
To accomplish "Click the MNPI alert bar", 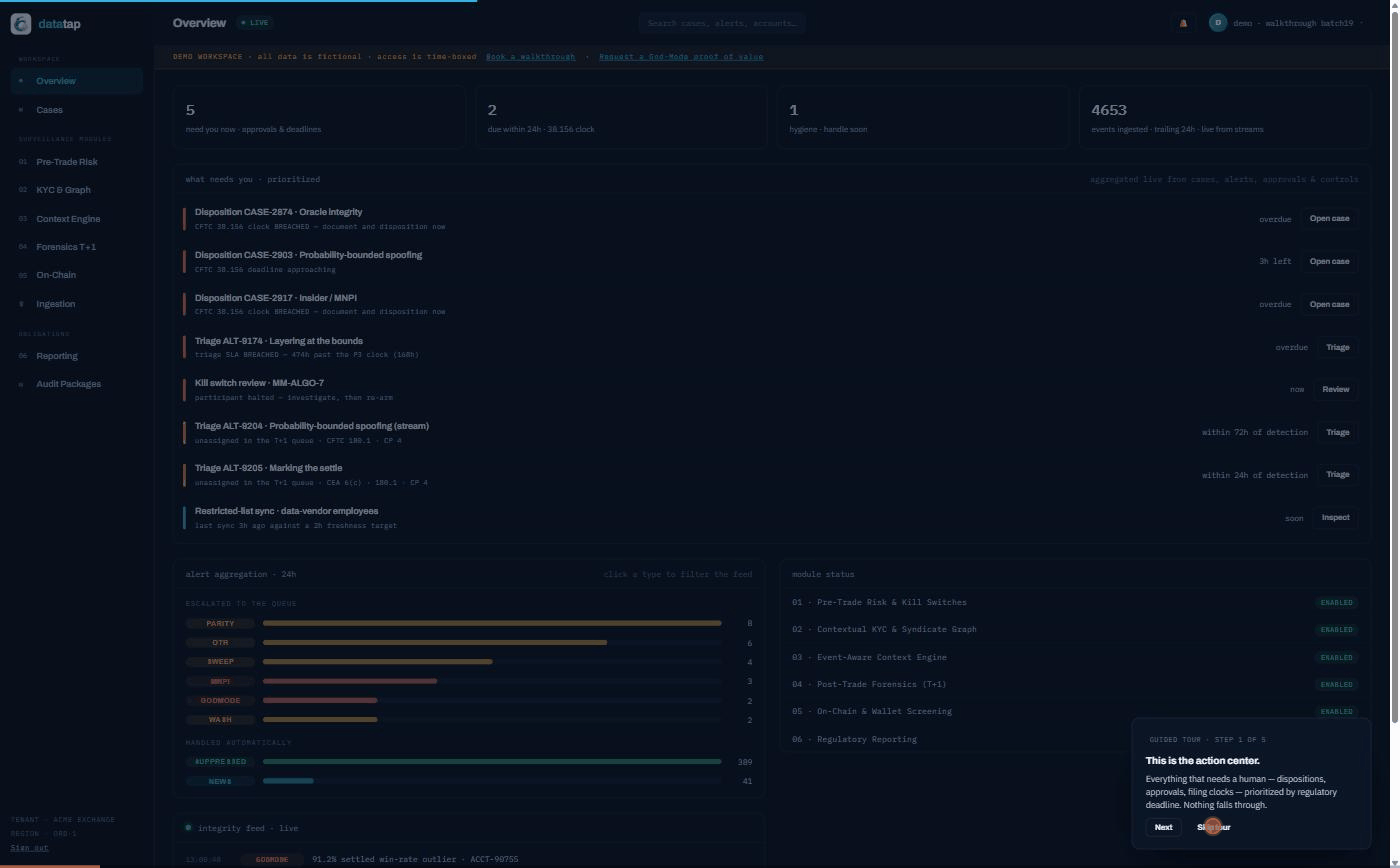I will coord(350,682).
